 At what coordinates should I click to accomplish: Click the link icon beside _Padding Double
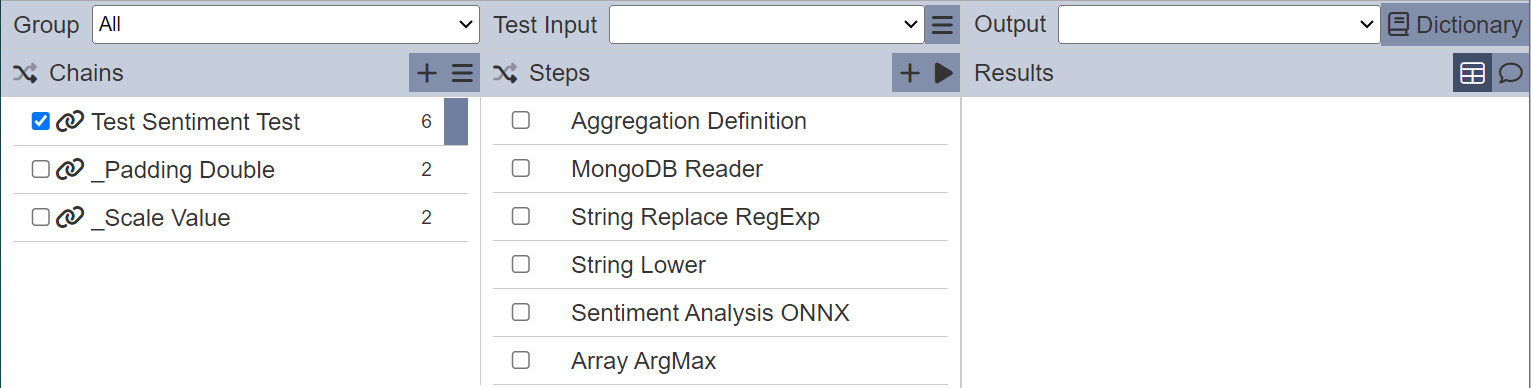(69, 170)
